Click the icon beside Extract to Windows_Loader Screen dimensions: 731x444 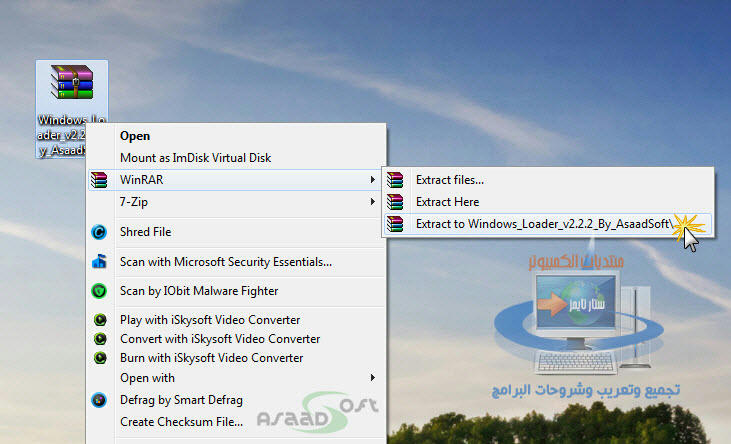pos(397,224)
